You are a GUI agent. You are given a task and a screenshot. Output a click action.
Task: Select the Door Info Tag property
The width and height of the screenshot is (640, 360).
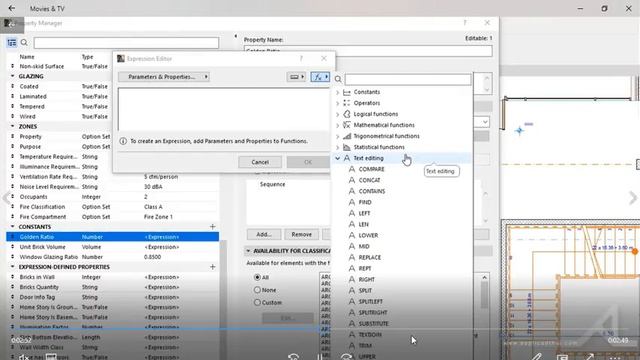[113, 297]
